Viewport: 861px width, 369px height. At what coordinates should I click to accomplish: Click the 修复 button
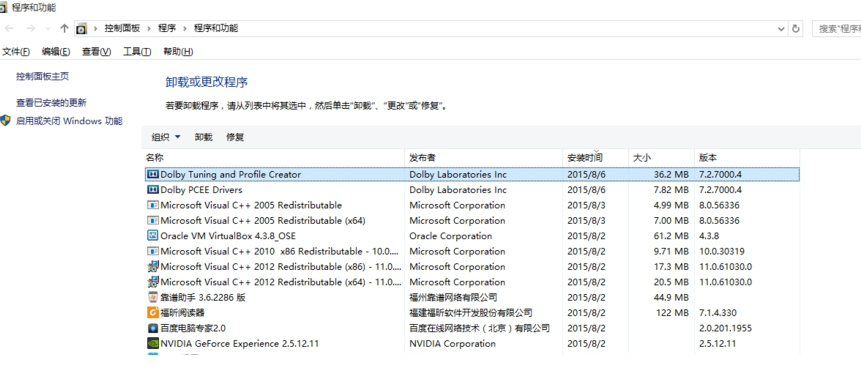coord(235,137)
